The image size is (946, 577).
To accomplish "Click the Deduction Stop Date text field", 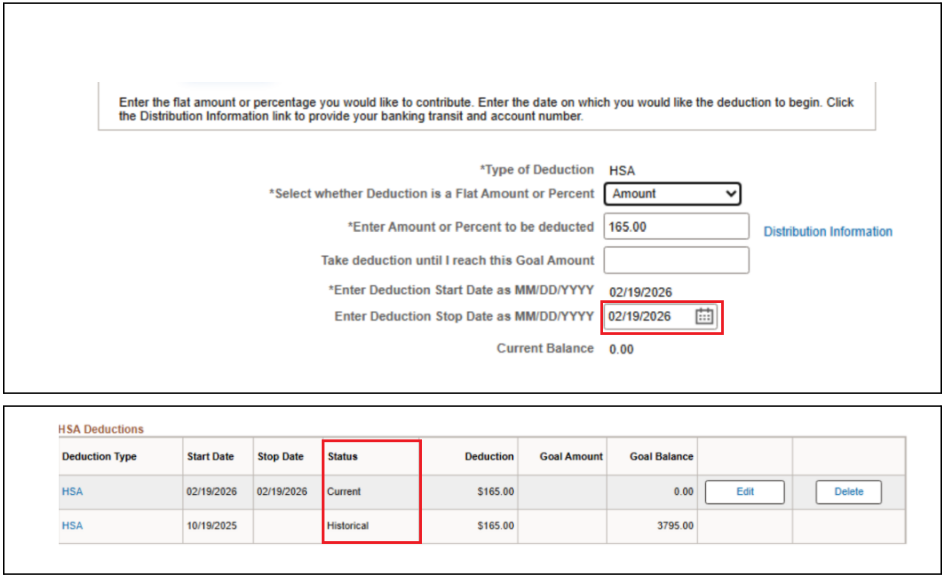I will [647, 316].
